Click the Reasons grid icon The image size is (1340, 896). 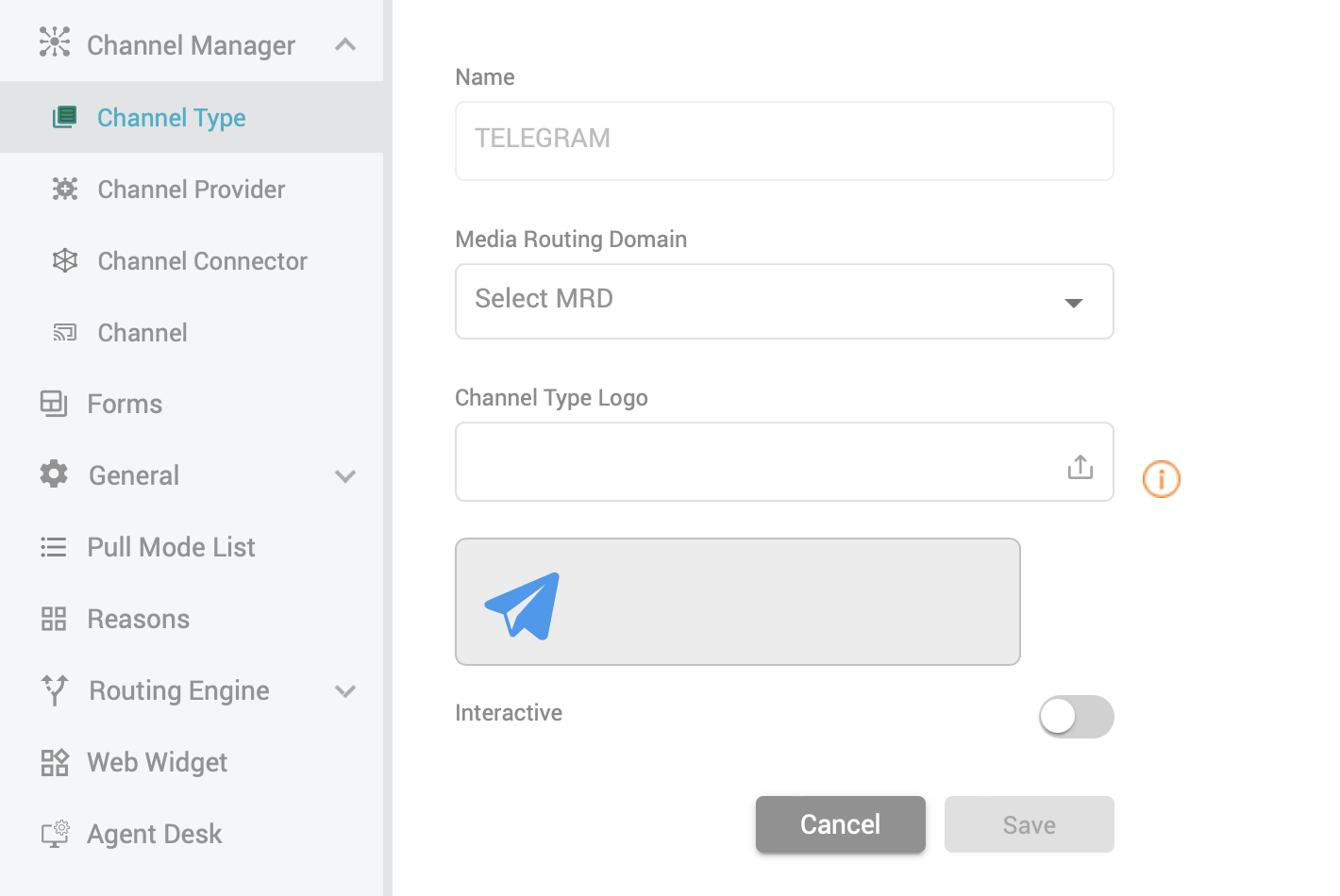tap(54, 618)
